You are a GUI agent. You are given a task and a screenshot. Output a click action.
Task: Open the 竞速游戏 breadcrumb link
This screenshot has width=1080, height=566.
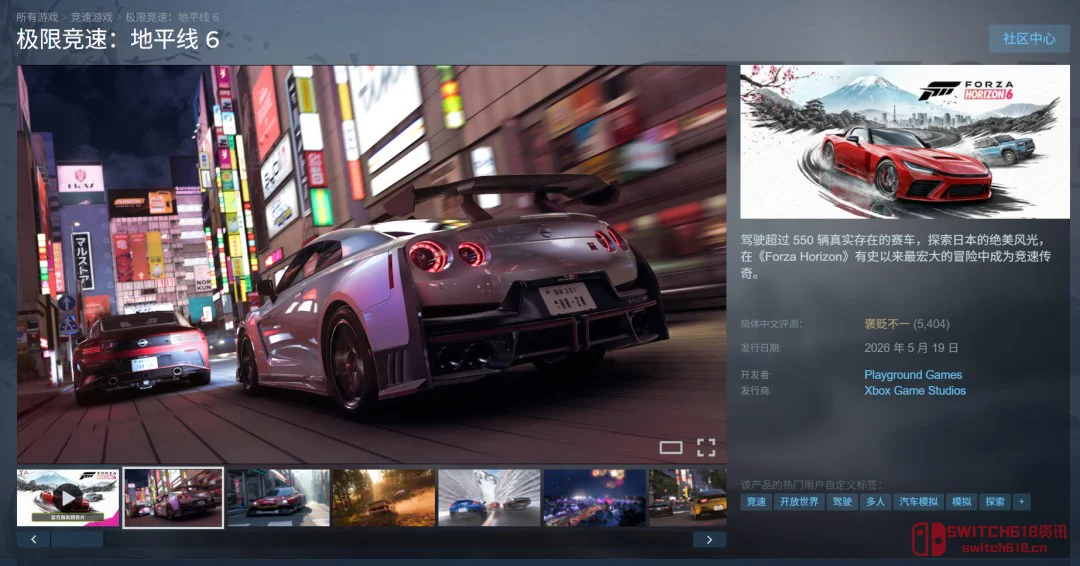(x=91, y=17)
